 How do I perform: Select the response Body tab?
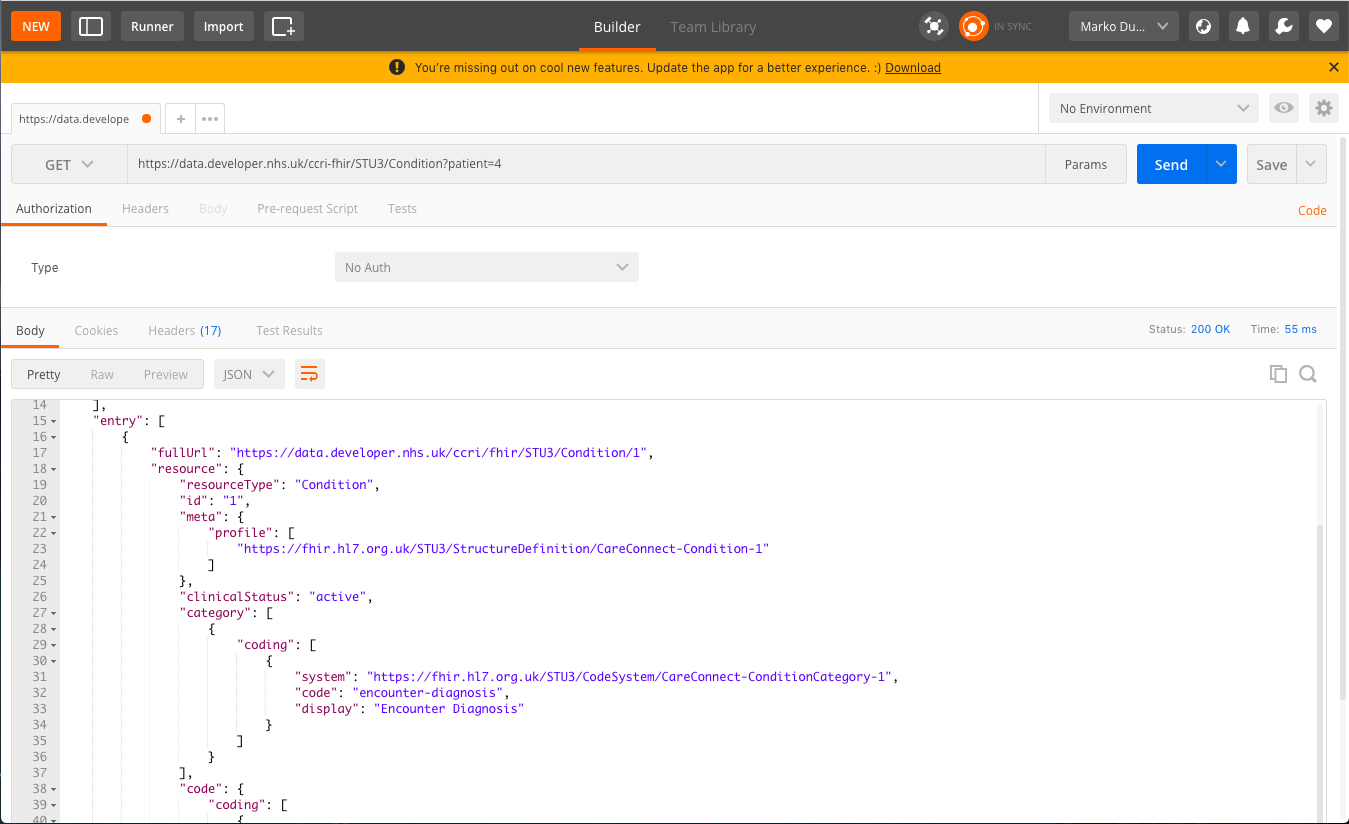pos(30,330)
